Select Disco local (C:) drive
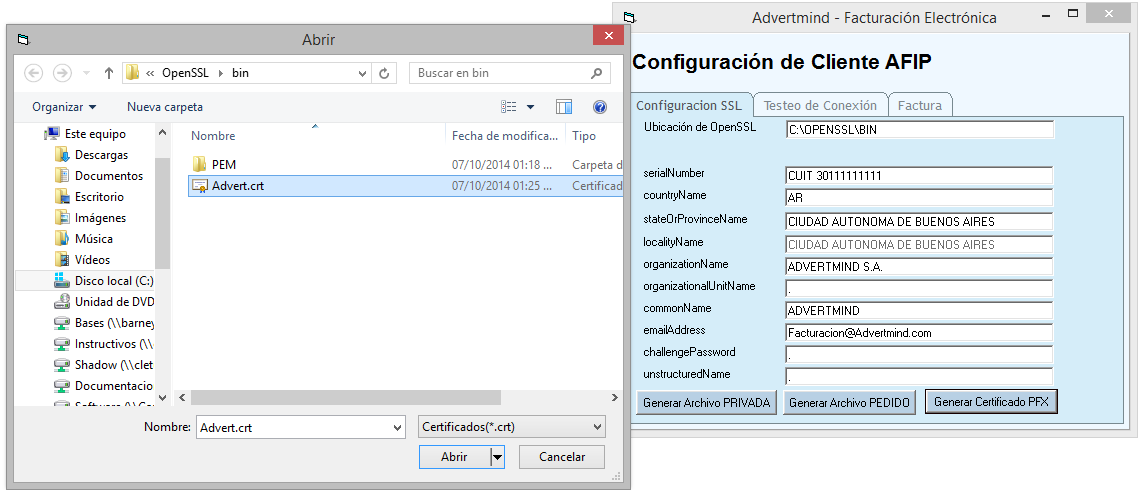1140x490 pixels. 113,281
